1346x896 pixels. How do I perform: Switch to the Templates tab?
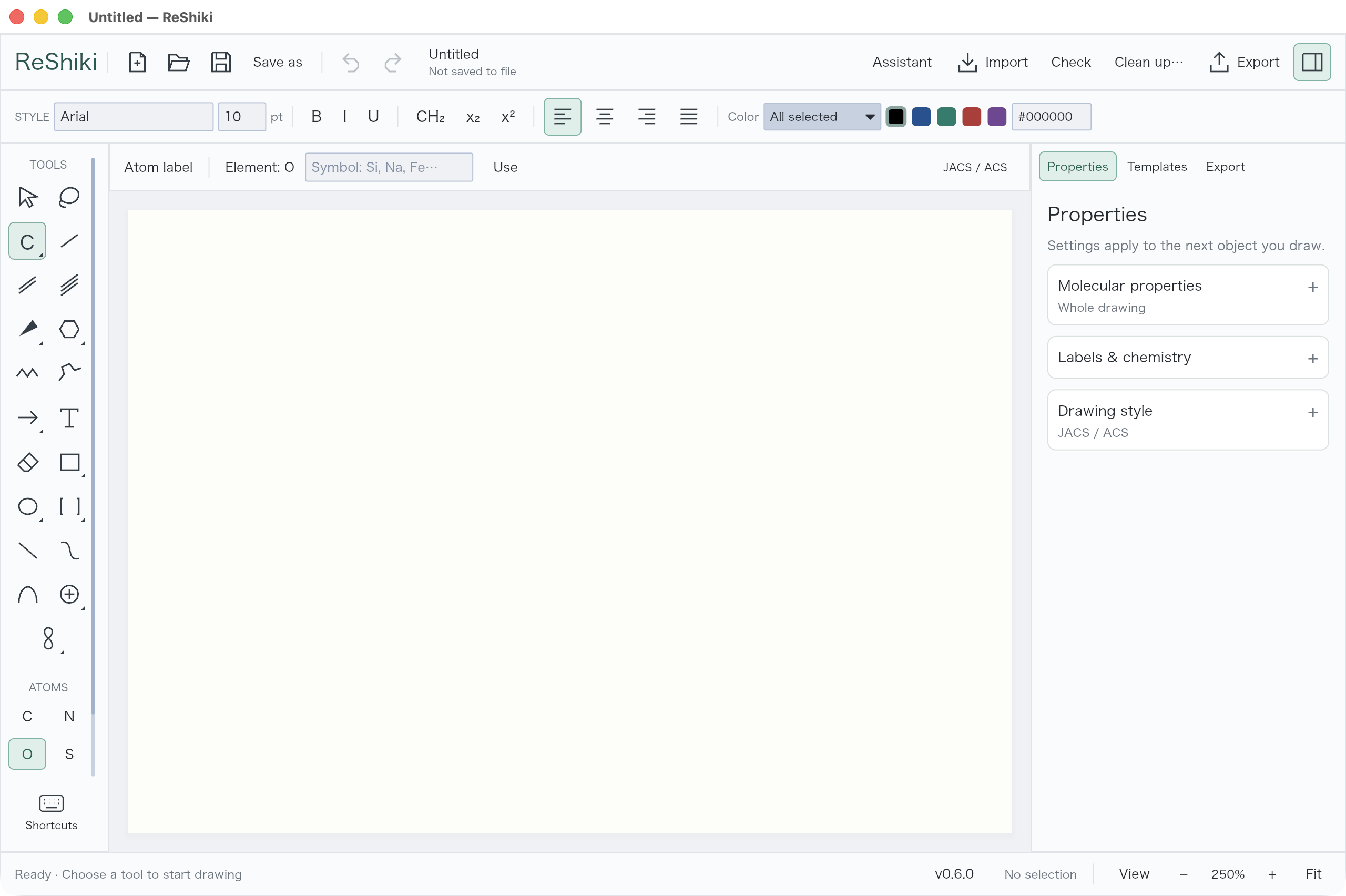coord(1157,166)
